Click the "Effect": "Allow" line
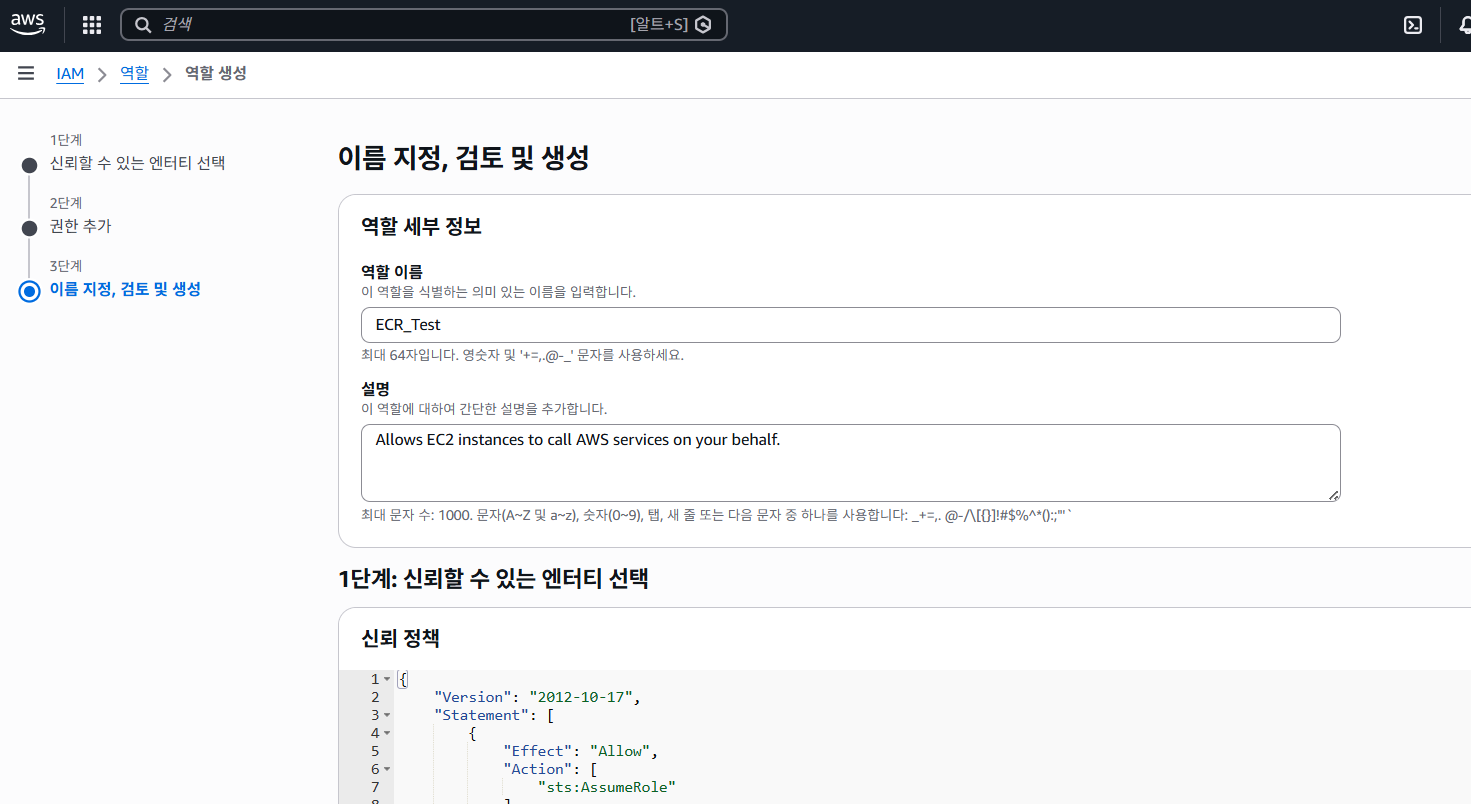 [580, 751]
